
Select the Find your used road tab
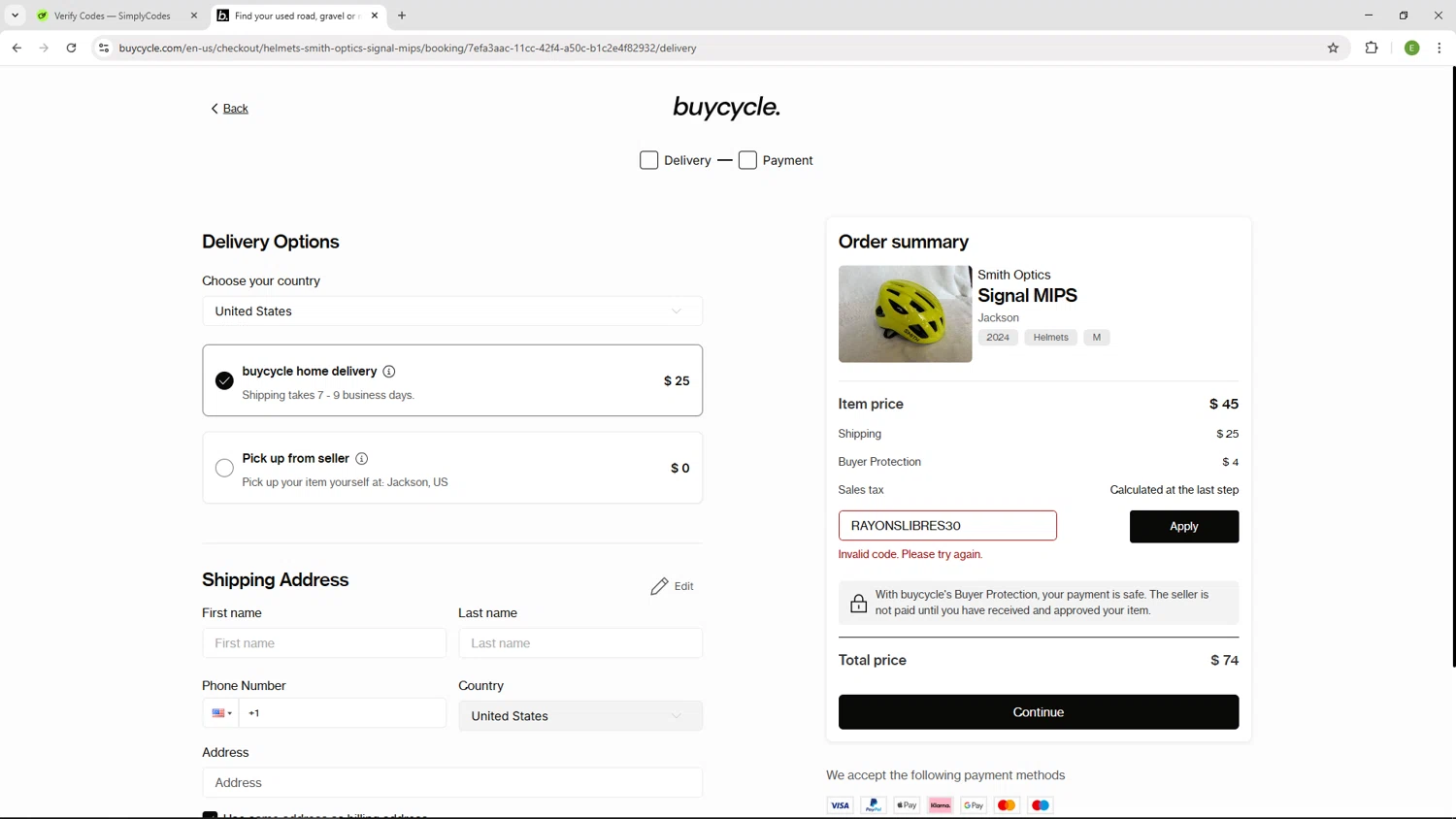(x=296, y=16)
